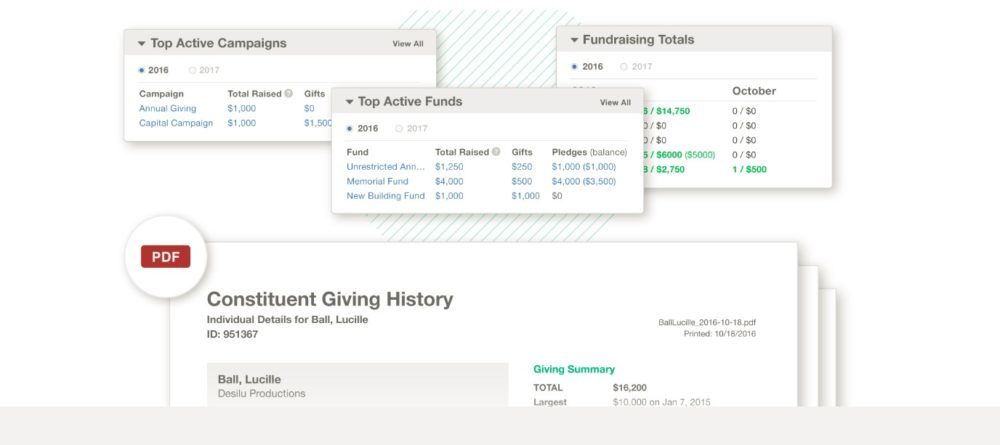Select 2016 in Top Active Campaigns

(142, 70)
